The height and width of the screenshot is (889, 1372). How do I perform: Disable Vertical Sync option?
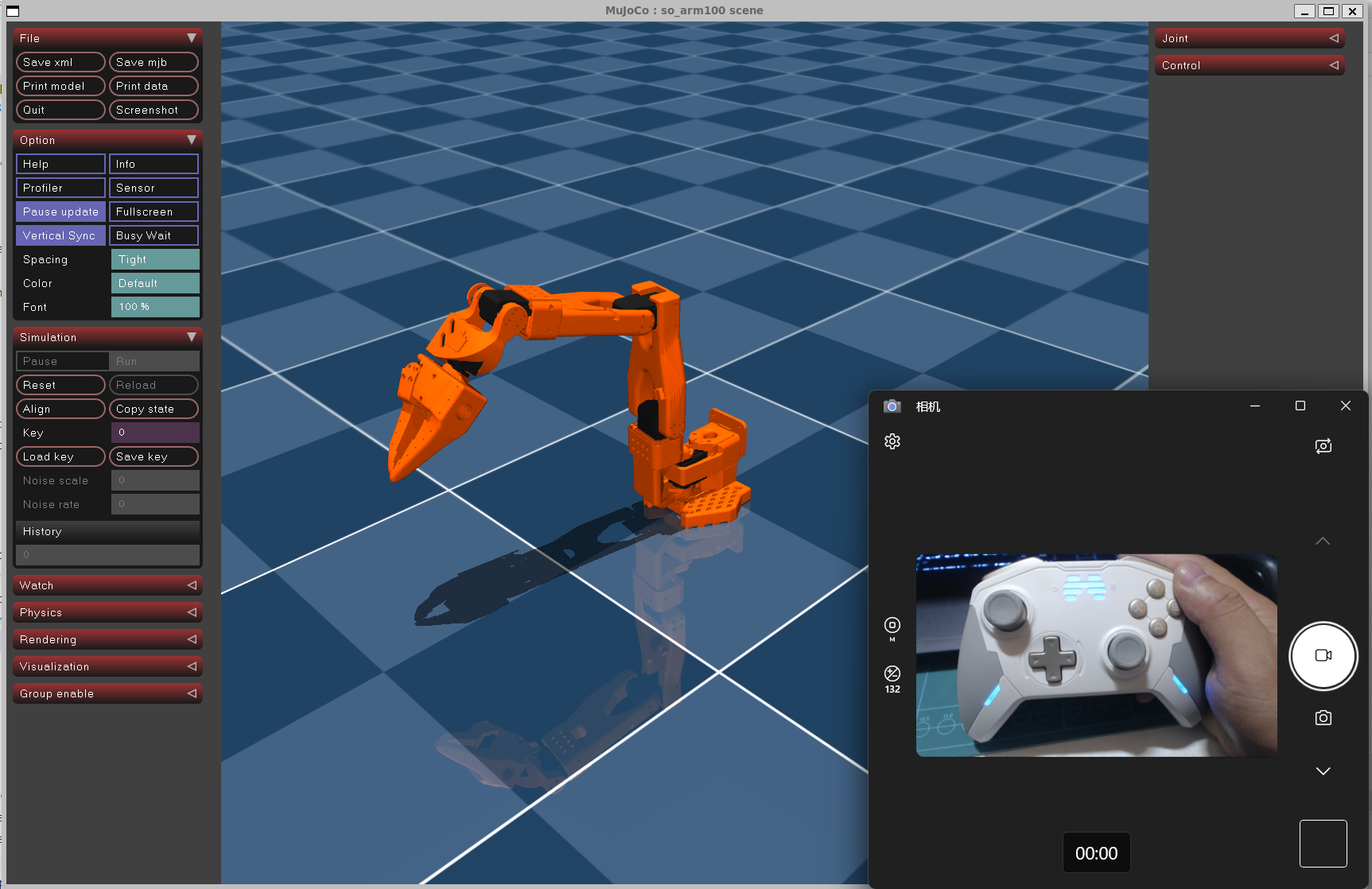[x=60, y=235]
